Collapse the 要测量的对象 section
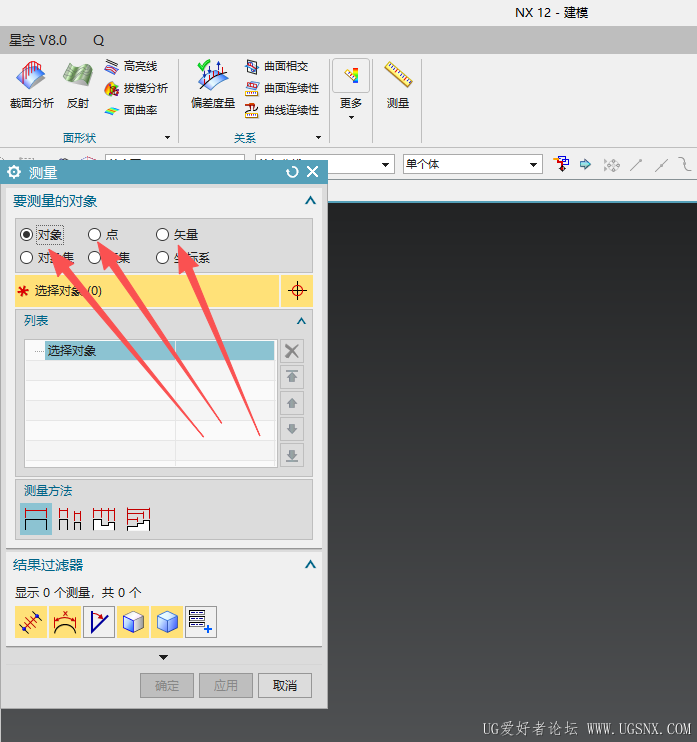The image size is (697, 742). [310, 201]
